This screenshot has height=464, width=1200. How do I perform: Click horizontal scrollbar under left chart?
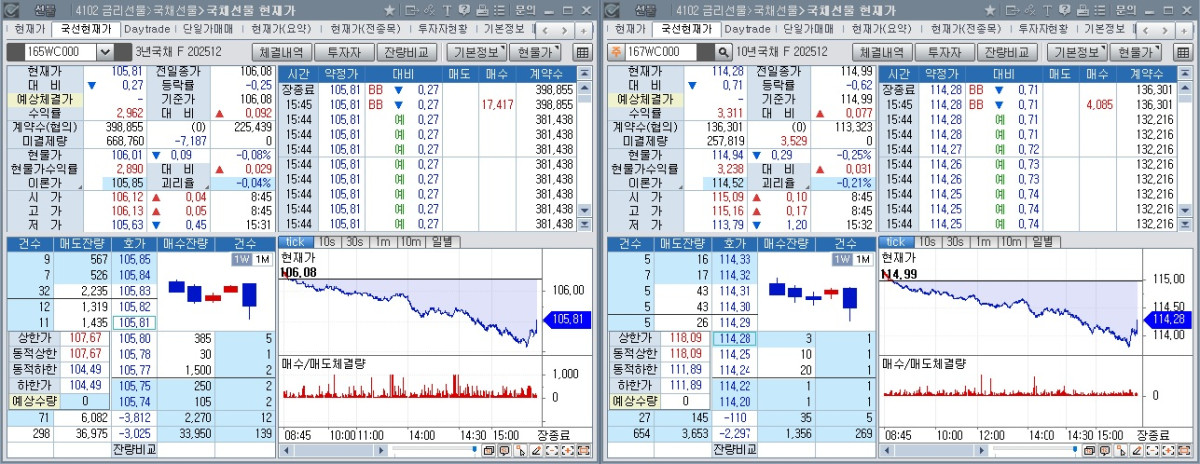point(334,450)
